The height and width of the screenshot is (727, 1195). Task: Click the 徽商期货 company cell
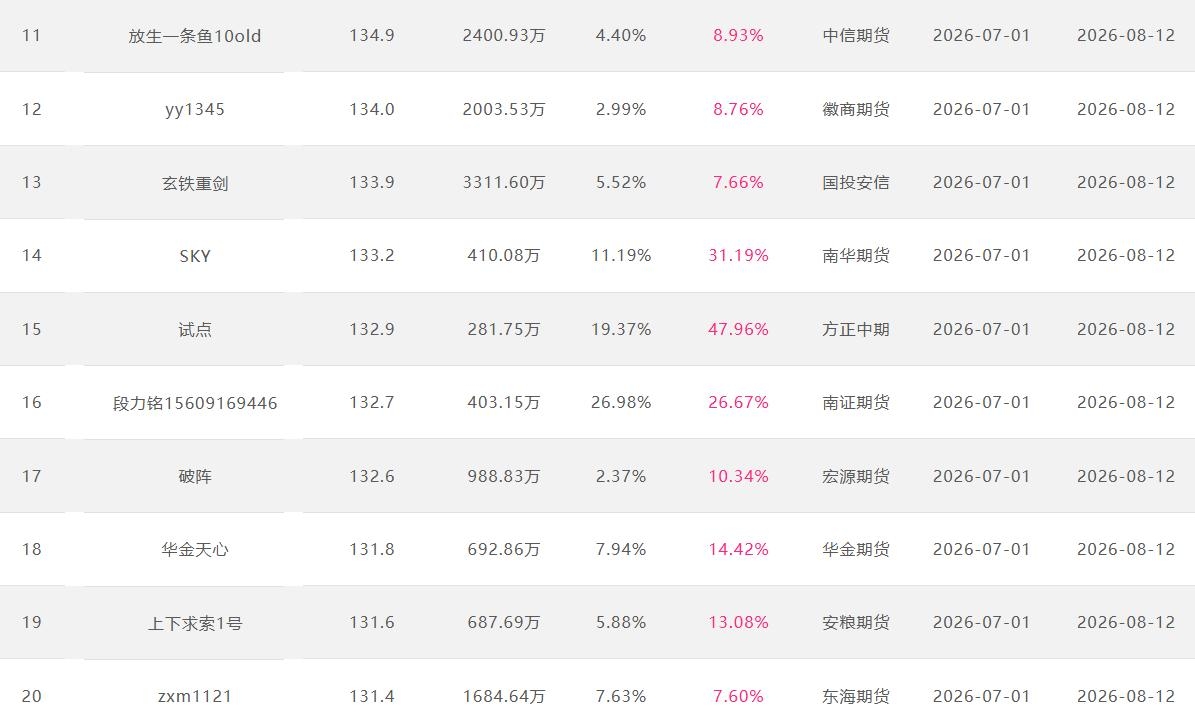tap(856, 109)
